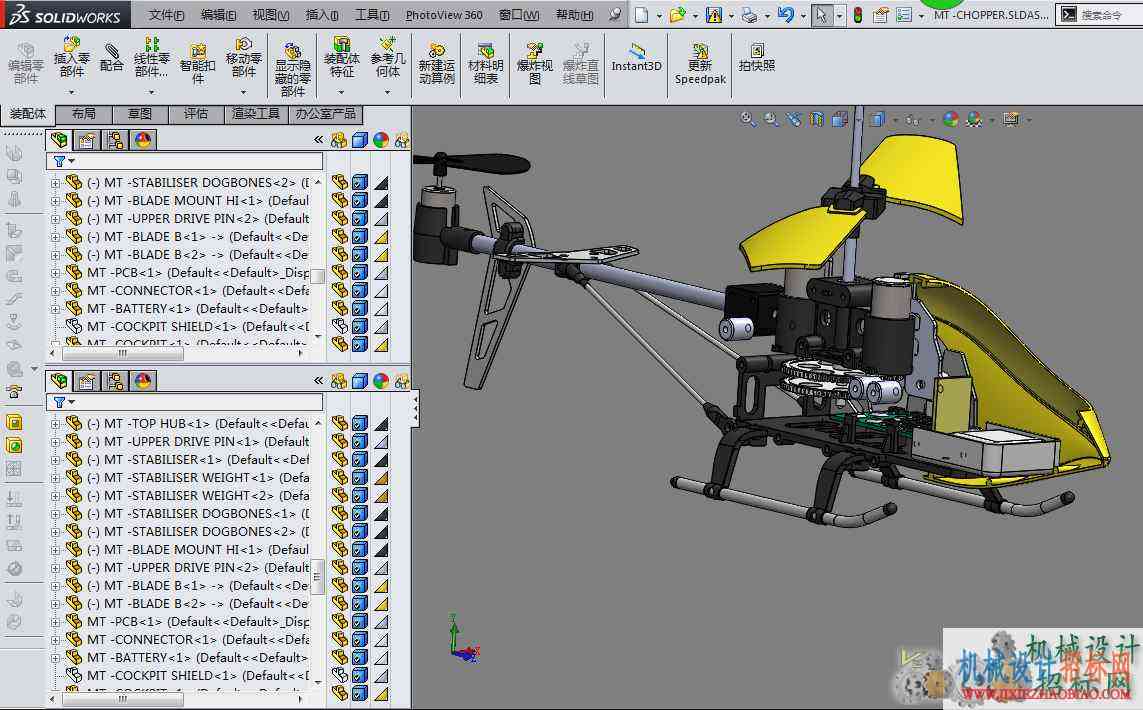Expand MT -STABILISER<1> in the lower tree
Screen dimensions: 1143x710
pyautogui.click(x=55, y=460)
